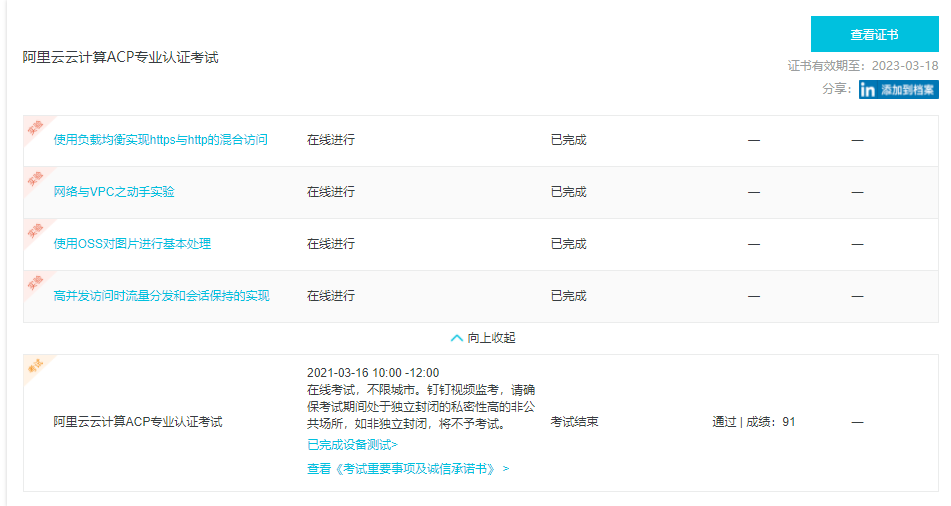This screenshot has width=951, height=506.
Task: Click the LinkedIn 'in' logo icon
Action: 867,90
